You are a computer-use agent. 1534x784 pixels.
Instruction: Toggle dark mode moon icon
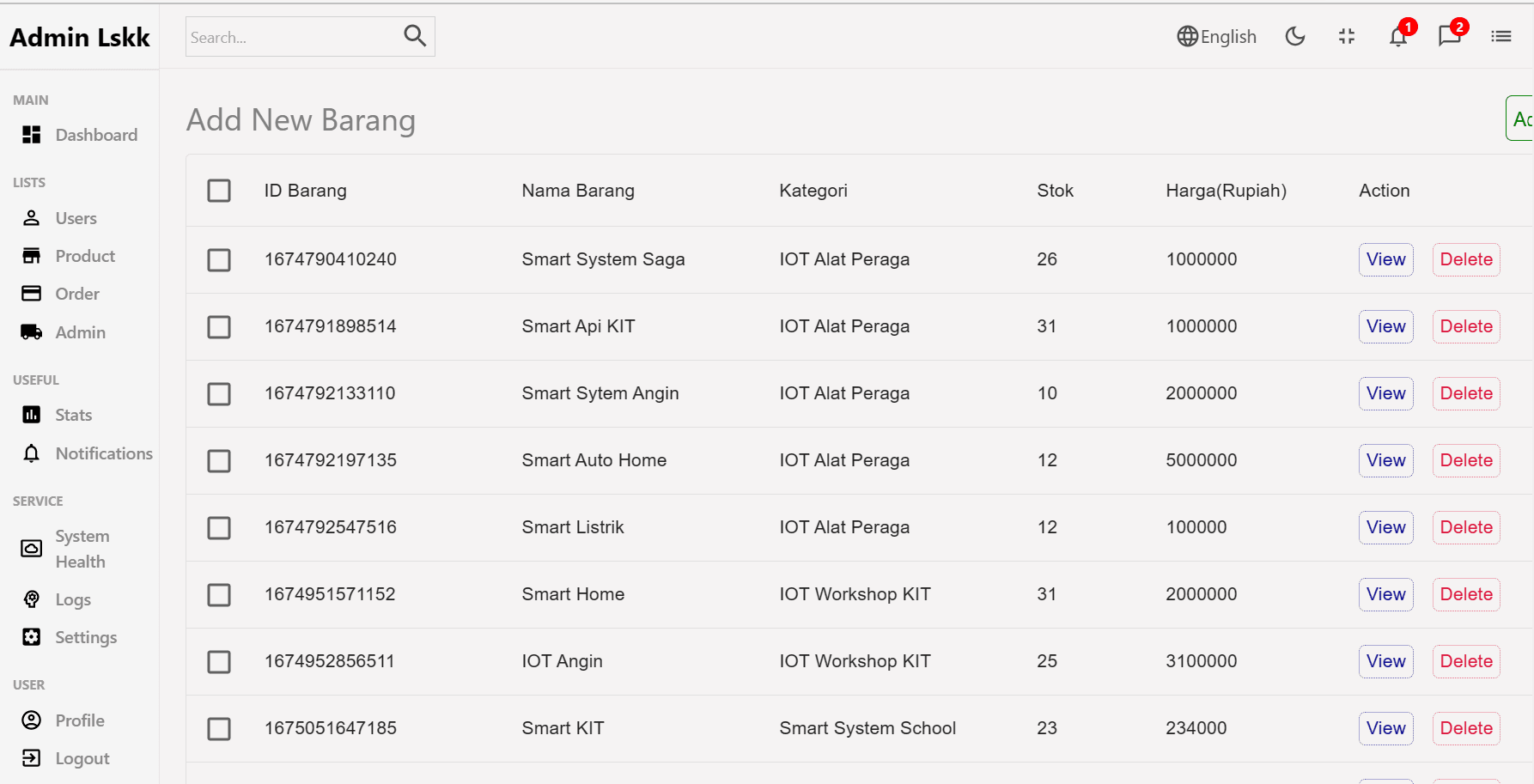tap(1295, 36)
